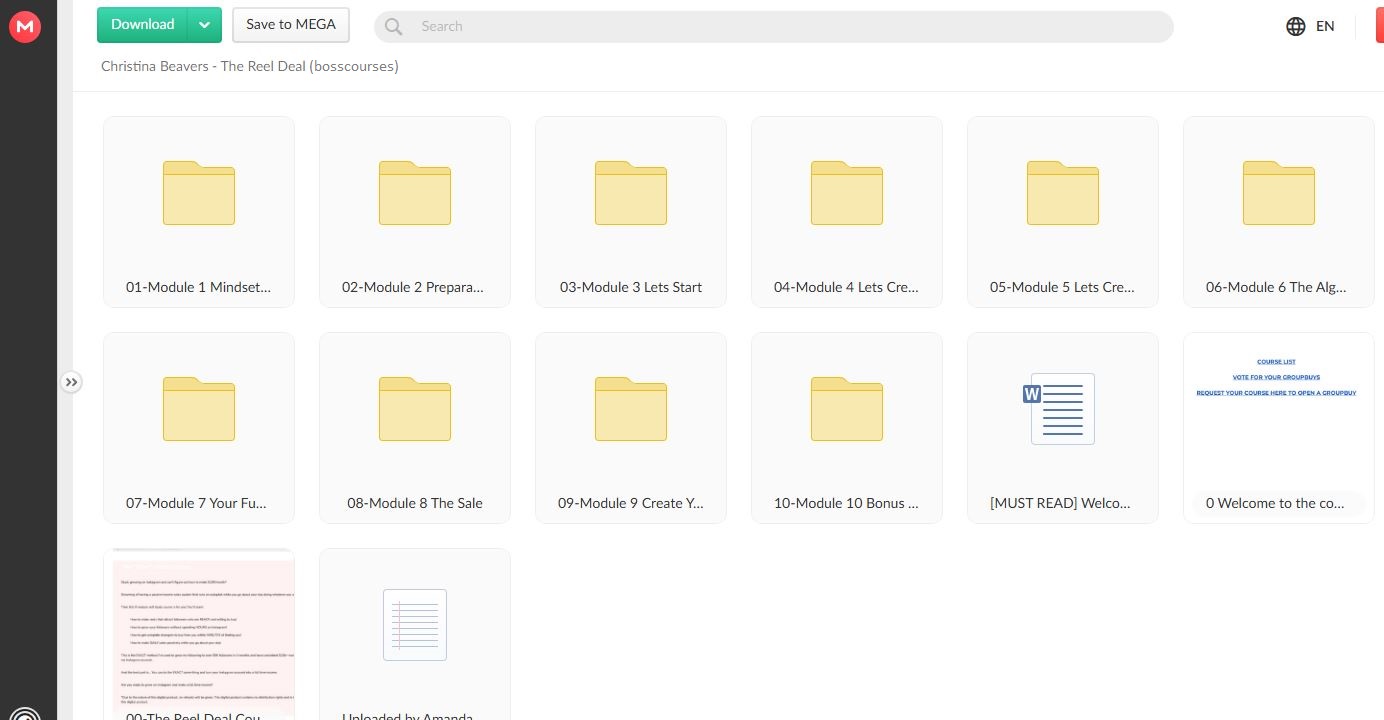The height and width of the screenshot is (720, 1384).
Task: Click the MEGA logo icon
Action: click(24, 27)
